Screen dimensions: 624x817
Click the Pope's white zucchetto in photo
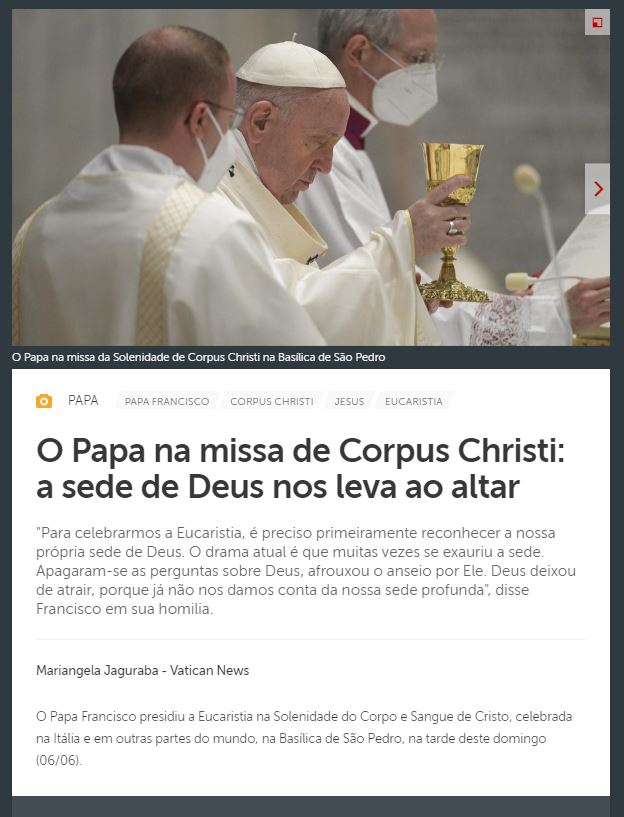(x=291, y=65)
